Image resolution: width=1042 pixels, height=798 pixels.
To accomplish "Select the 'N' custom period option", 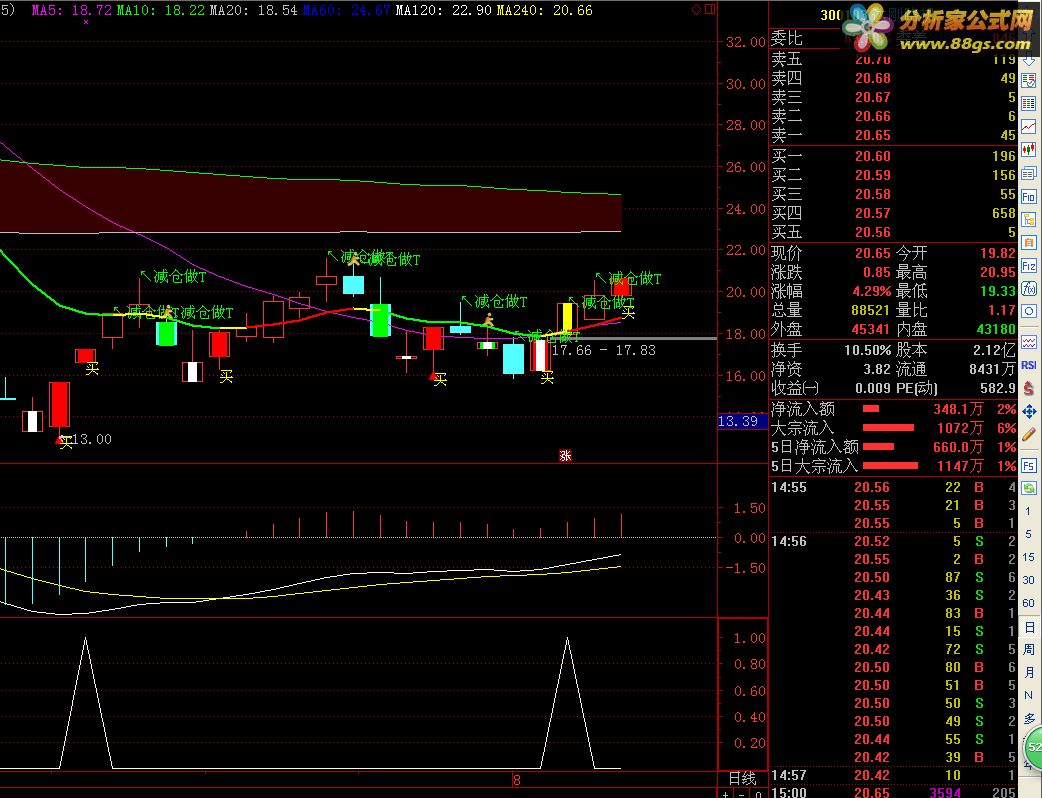I will coord(1029,695).
